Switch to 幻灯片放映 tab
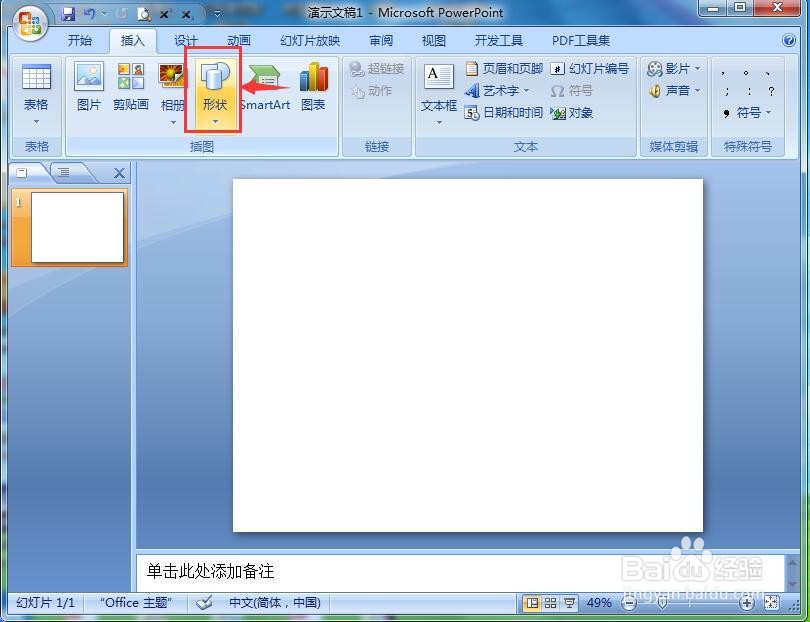Viewport: 810px width, 622px height. pos(310,40)
